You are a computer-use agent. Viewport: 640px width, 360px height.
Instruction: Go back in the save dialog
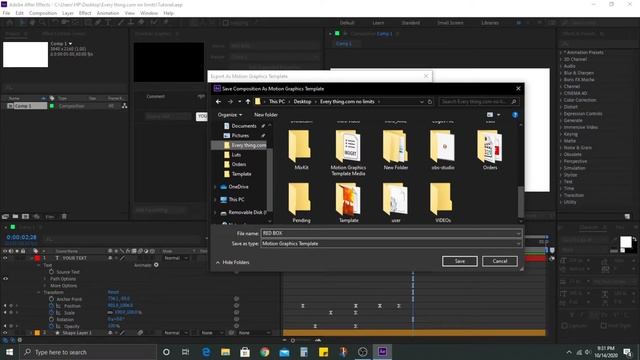[x=218, y=102]
